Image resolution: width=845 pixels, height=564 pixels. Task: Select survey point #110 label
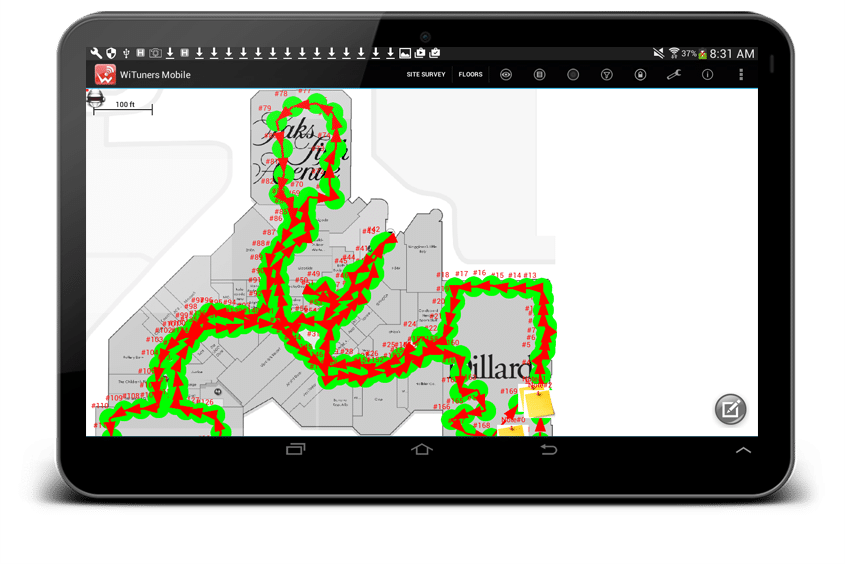click(100, 406)
